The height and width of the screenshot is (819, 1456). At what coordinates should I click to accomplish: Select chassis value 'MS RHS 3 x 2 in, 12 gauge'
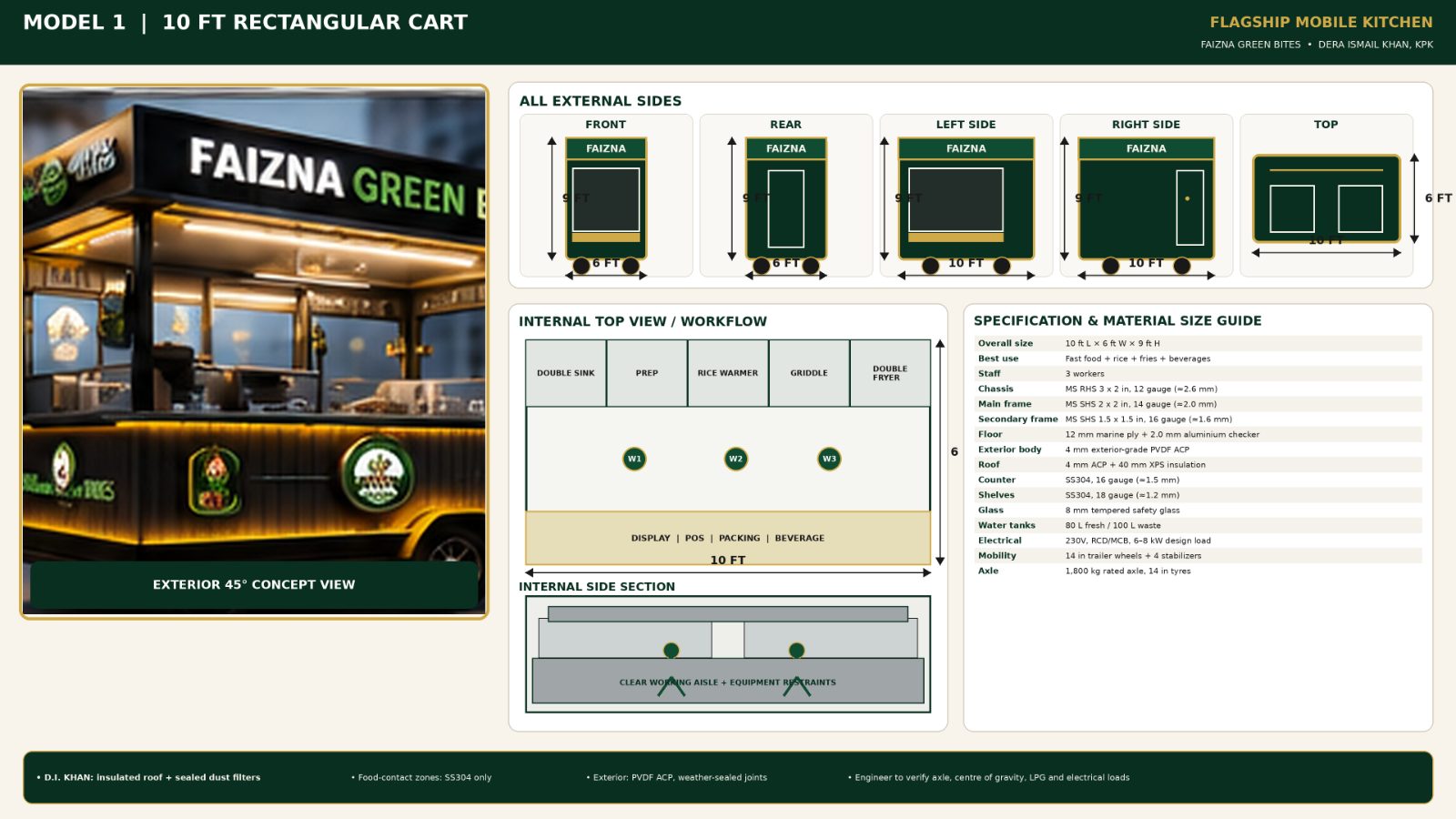(x=1141, y=389)
